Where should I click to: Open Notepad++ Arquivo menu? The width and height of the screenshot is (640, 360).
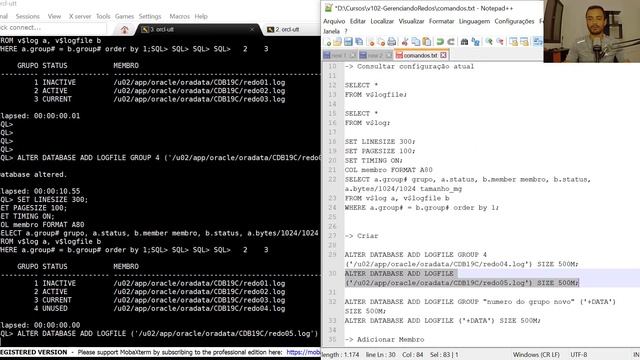click(x=334, y=21)
